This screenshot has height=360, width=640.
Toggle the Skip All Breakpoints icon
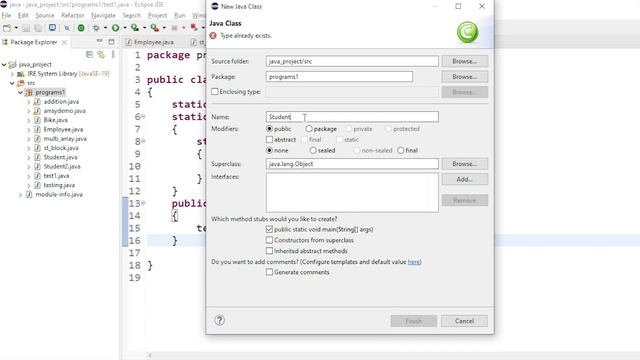pos(67,28)
